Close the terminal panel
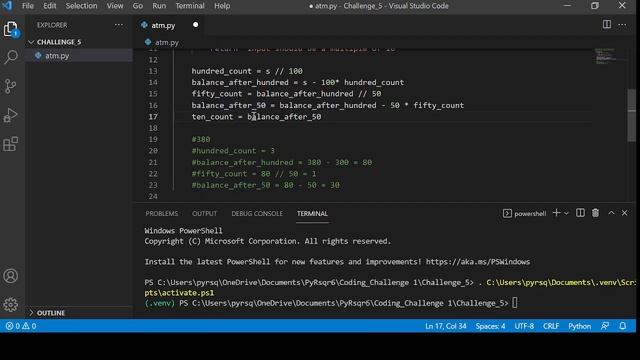 [x=624, y=213]
